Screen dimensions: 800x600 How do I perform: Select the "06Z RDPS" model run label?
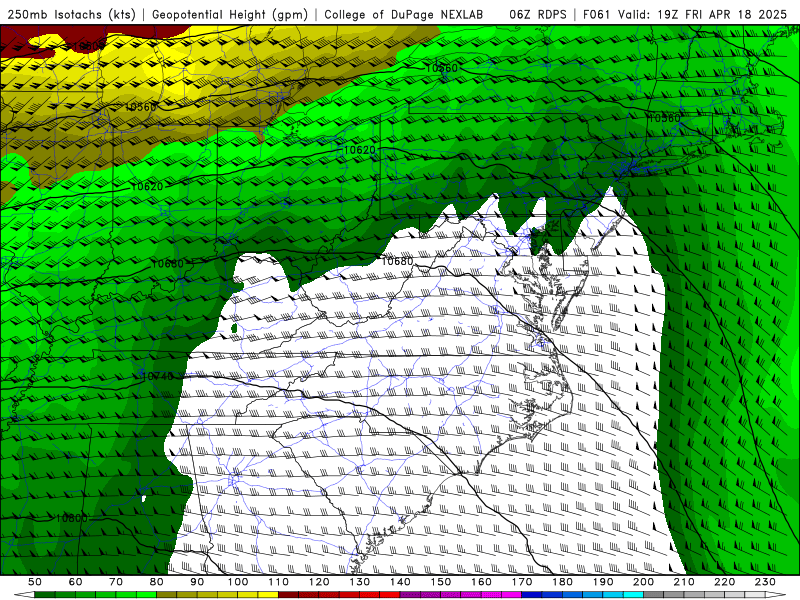point(538,14)
